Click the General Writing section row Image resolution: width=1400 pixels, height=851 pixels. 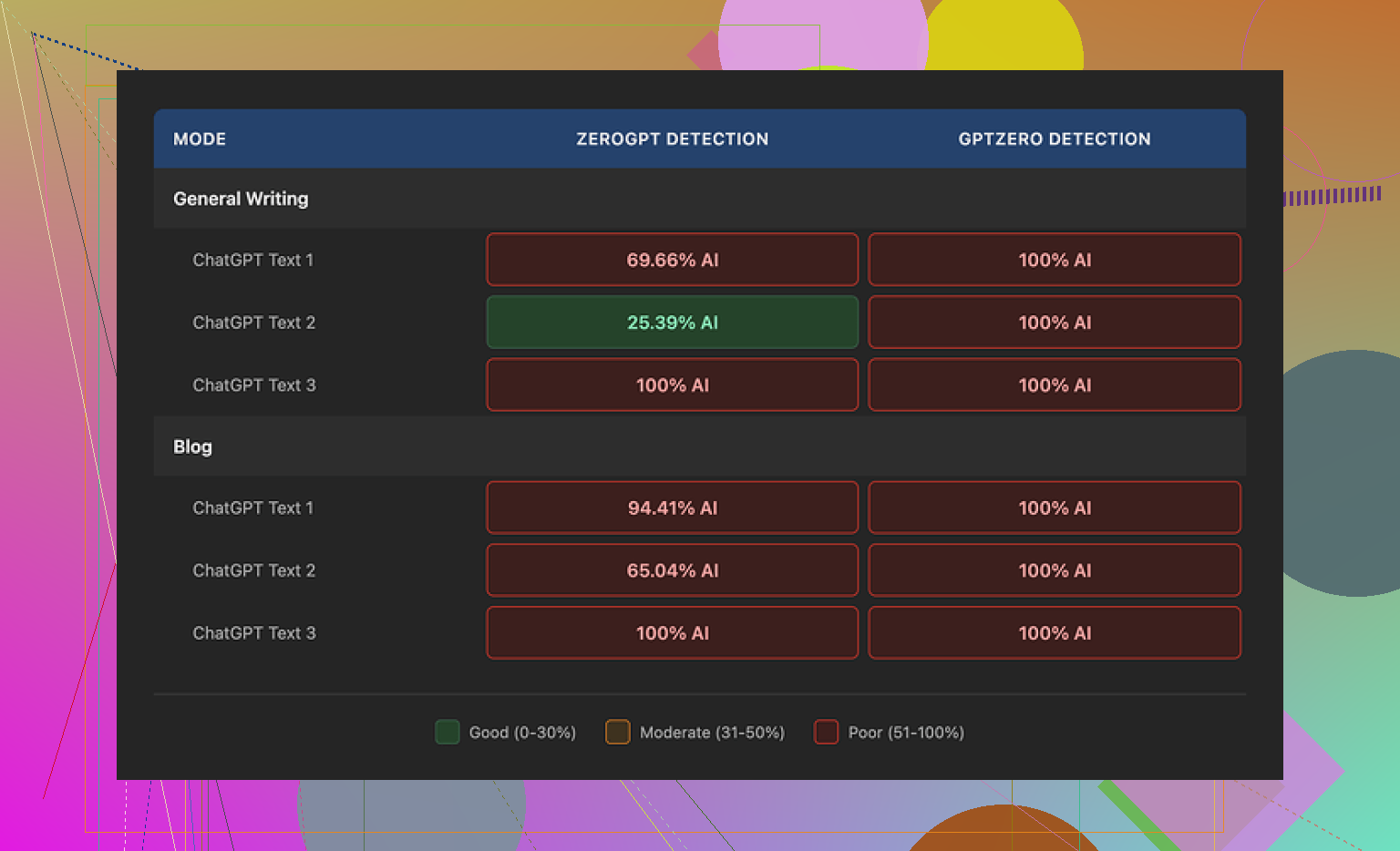pyautogui.click(x=241, y=199)
